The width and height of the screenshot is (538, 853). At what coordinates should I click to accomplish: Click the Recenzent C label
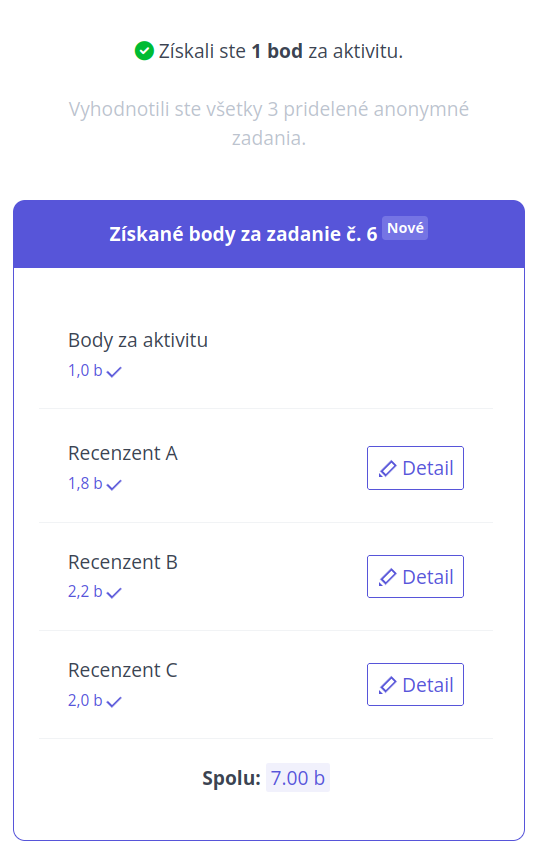123,670
